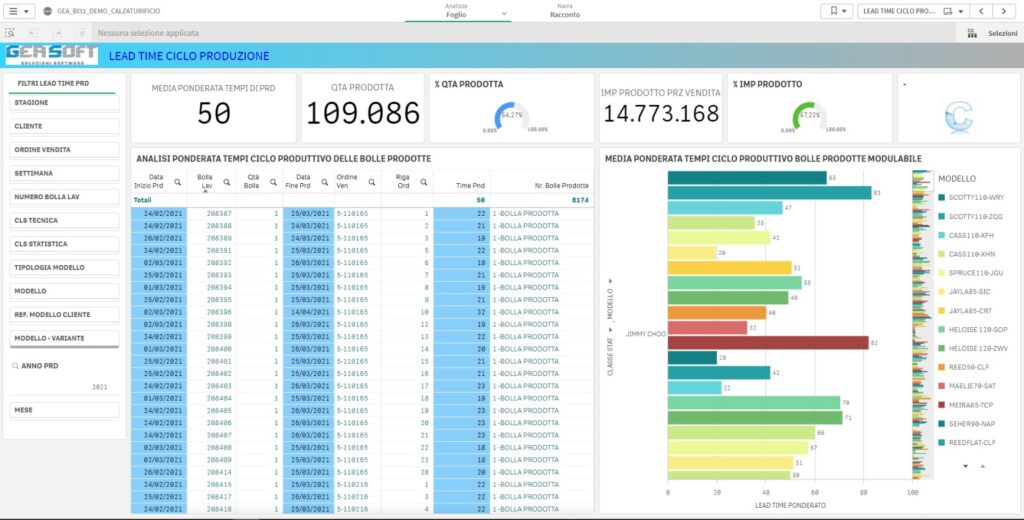The image size is (1024, 520).
Task: Switch to the Racconto tab
Action: coord(565,10)
